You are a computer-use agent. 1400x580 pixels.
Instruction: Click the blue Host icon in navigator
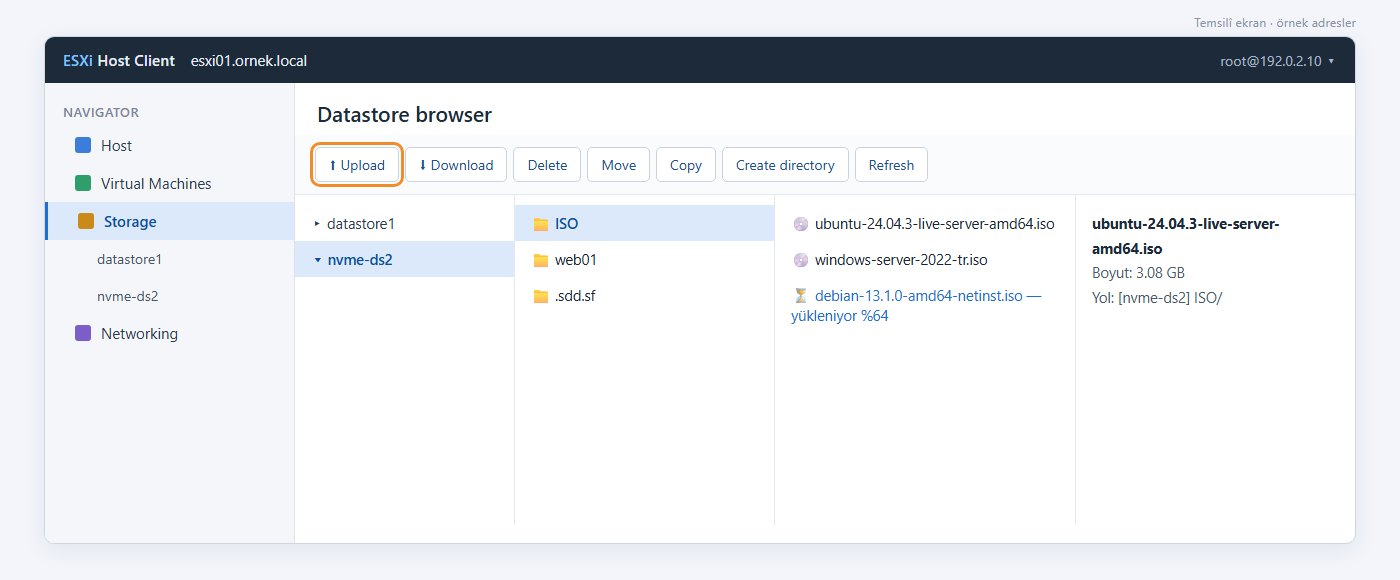click(x=83, y=146)
